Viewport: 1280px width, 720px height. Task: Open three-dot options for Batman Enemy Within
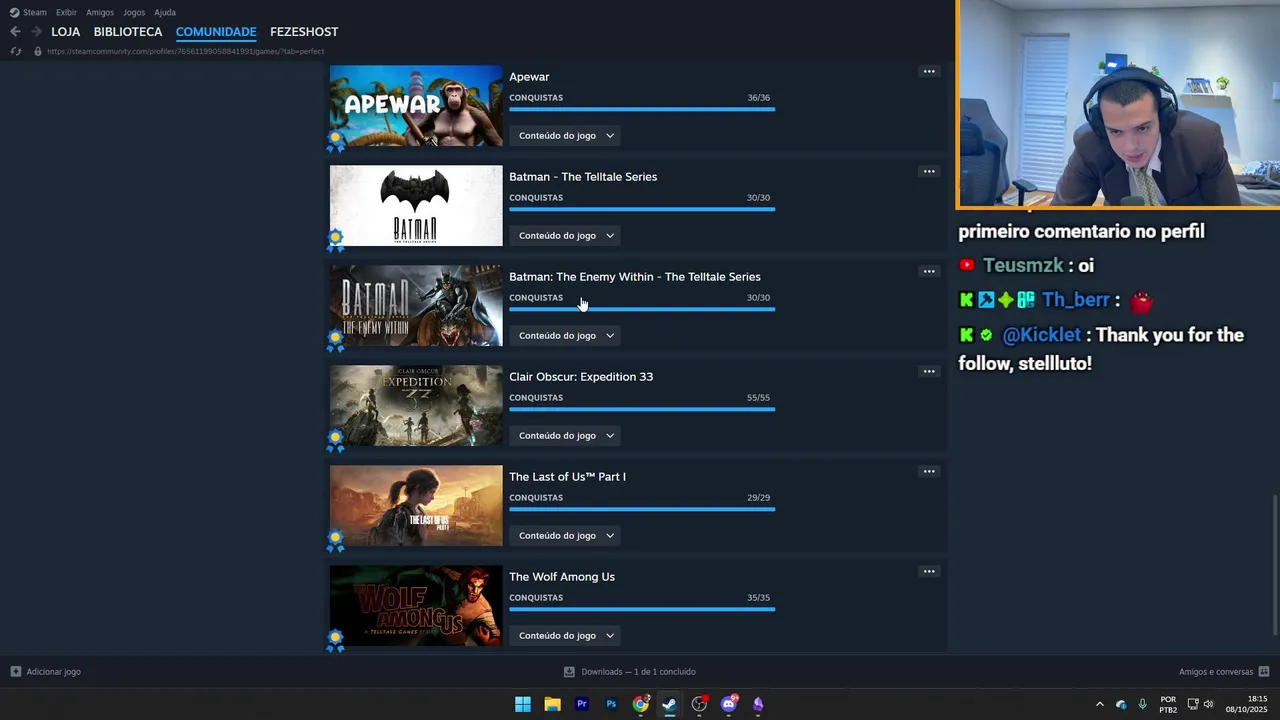tap(929, 271)
